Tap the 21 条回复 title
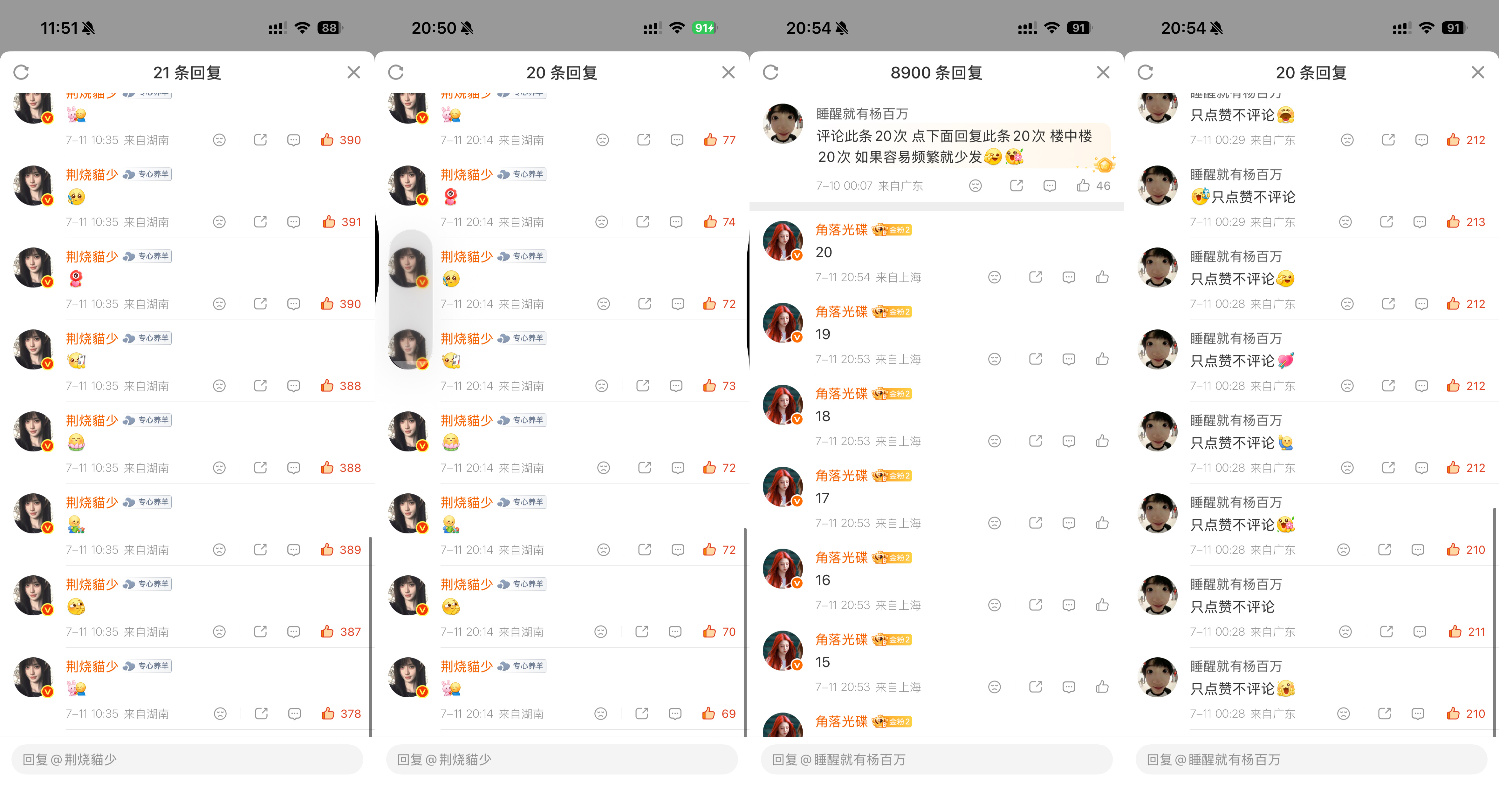 pos(188,72)
